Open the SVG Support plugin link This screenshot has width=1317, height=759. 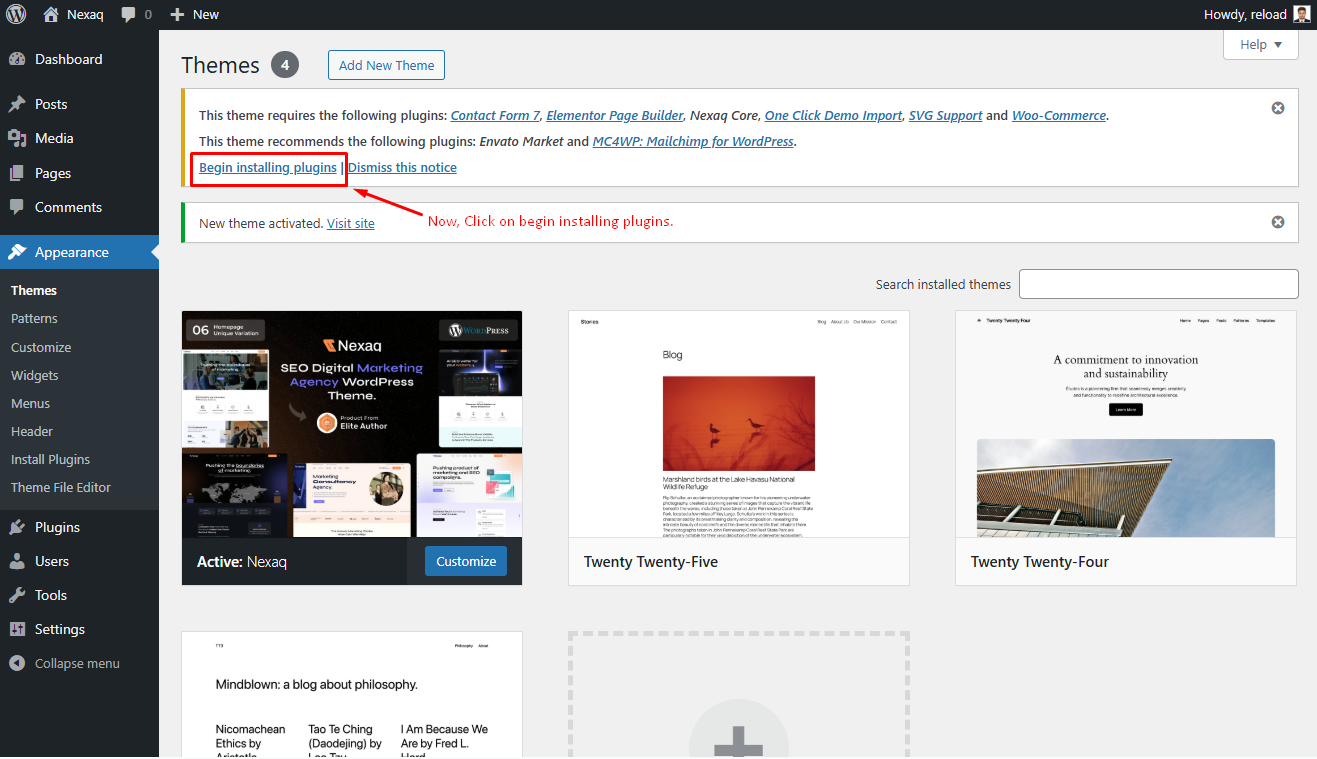pyautogui.click(x=945, y=115)
